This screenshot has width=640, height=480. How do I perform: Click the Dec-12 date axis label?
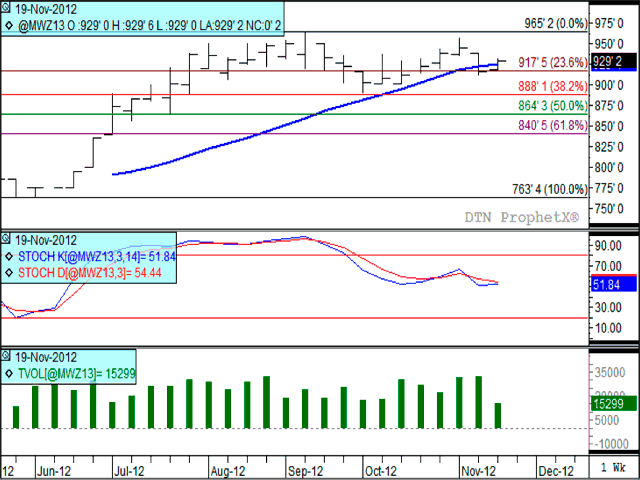(x=556, y=471)
